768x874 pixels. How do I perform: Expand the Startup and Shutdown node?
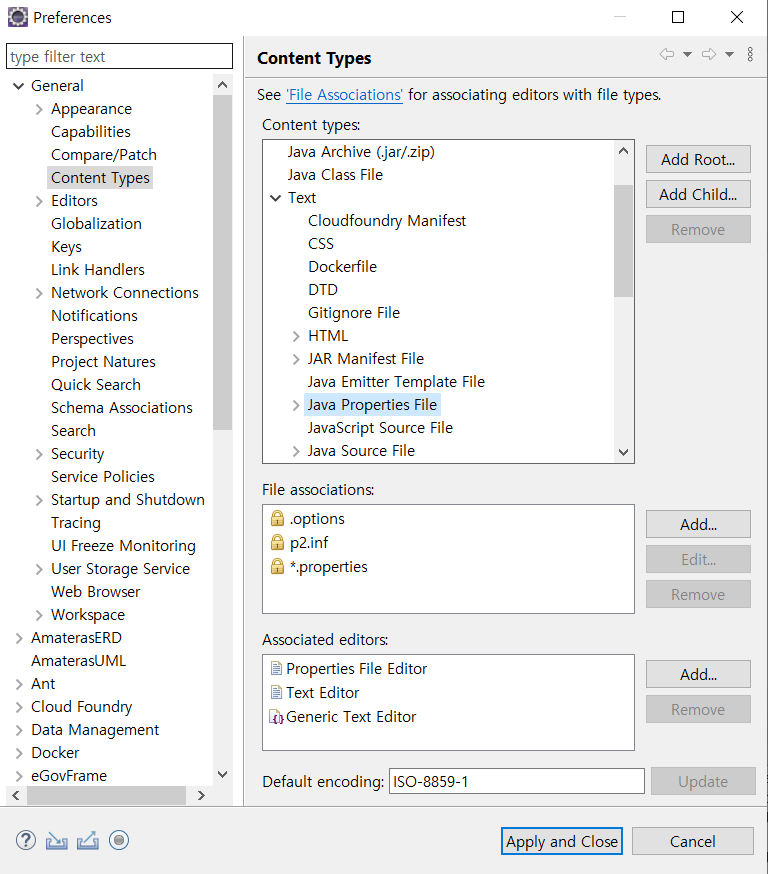39,501
